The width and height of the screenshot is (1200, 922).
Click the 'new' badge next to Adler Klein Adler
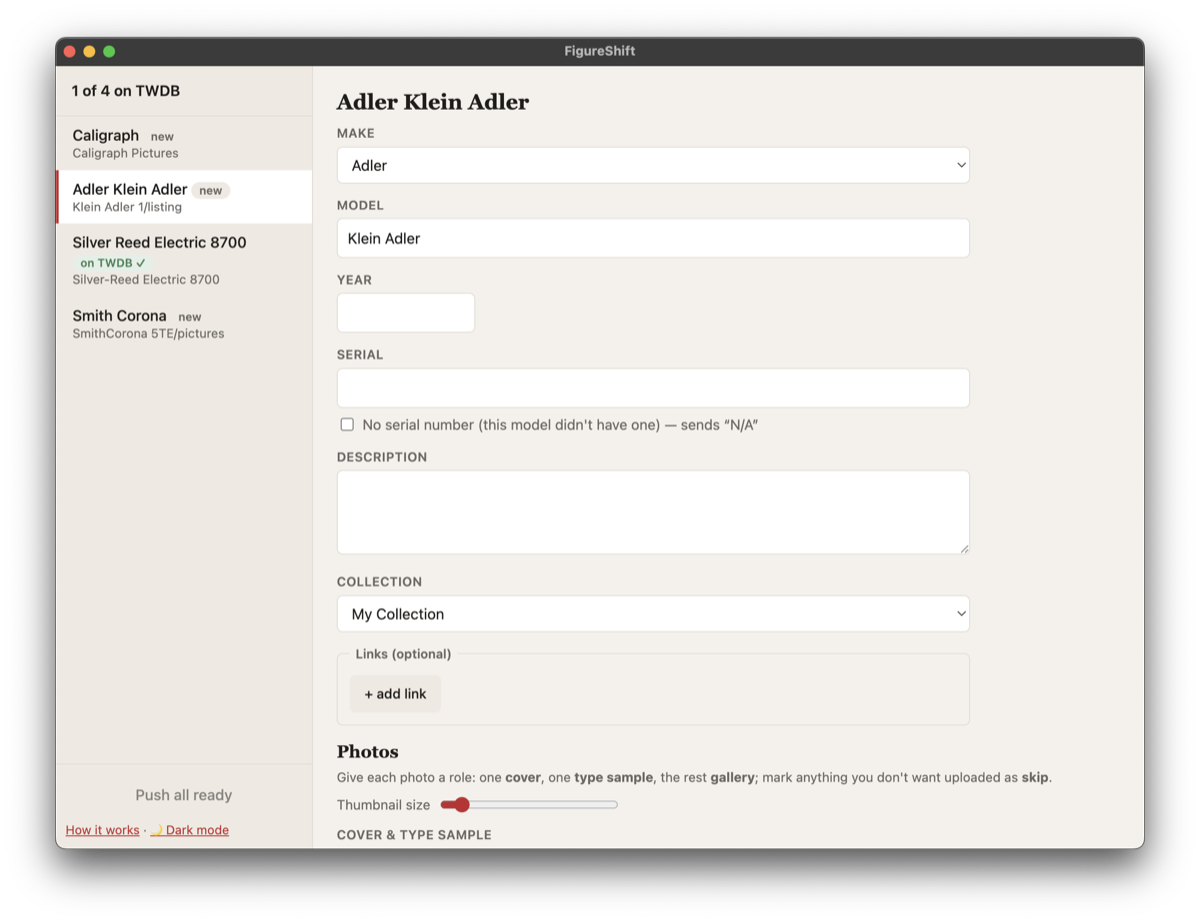(210, 190)
